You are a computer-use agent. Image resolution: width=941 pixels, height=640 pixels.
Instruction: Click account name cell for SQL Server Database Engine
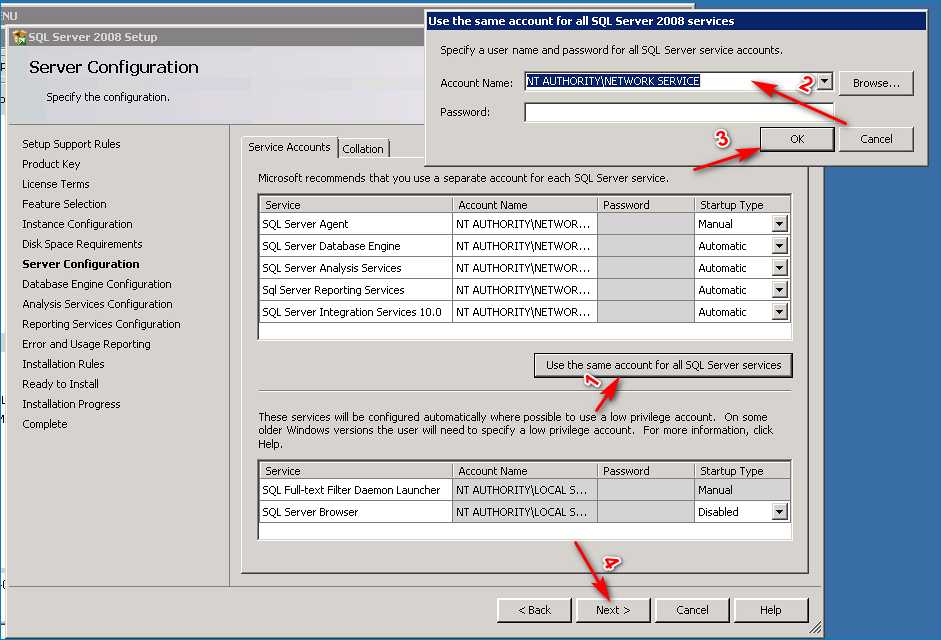pyautogui.click(x=525, y=246)
